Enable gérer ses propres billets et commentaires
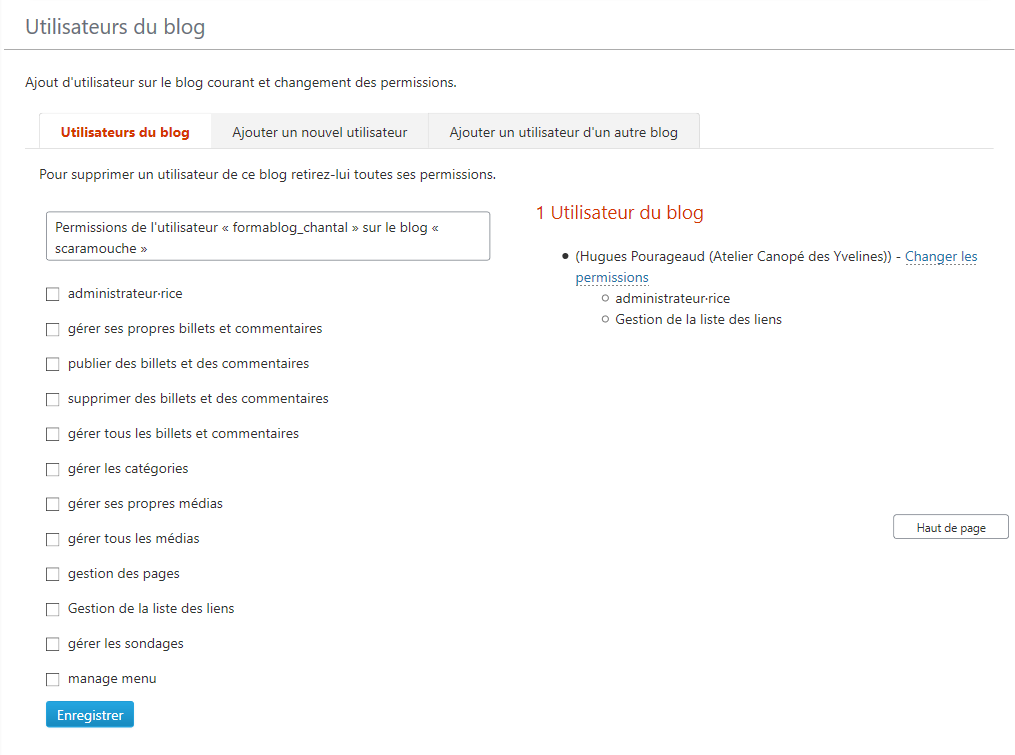Screen dimensions: 1015x755 (x=53, y=329)
